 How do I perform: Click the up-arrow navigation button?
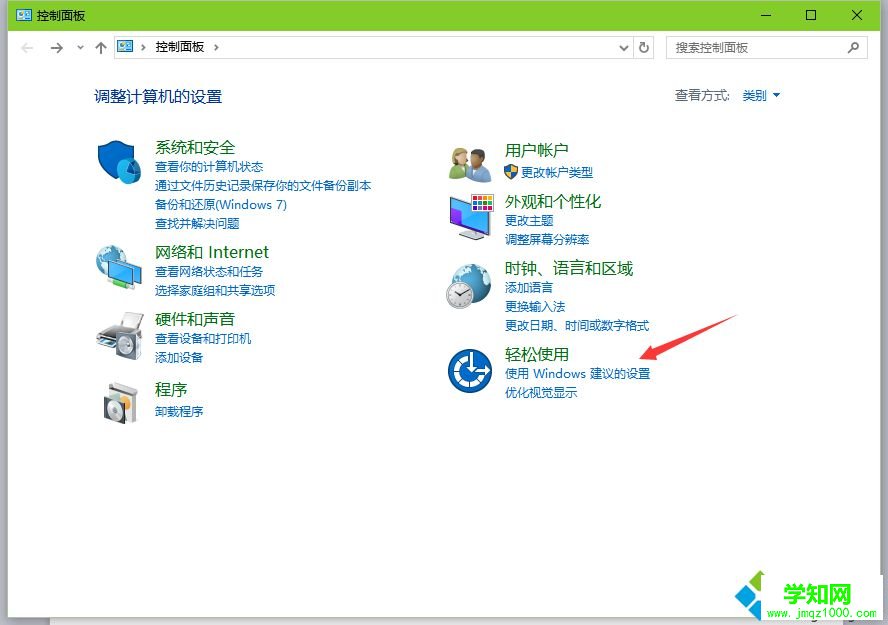click(x=101, y=47)
